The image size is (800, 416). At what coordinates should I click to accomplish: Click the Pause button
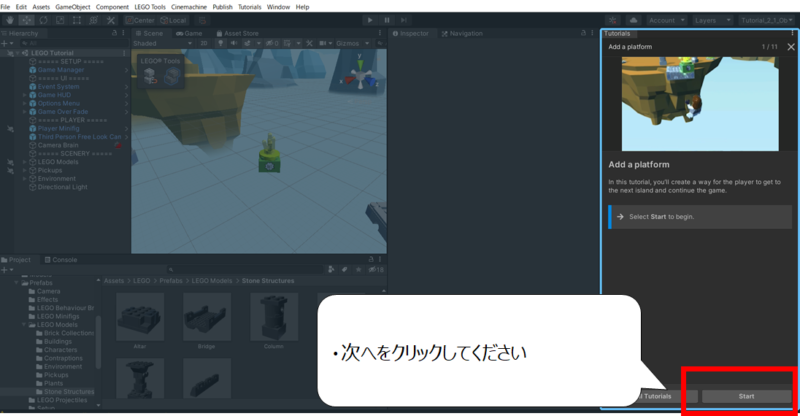coord(387,20)
